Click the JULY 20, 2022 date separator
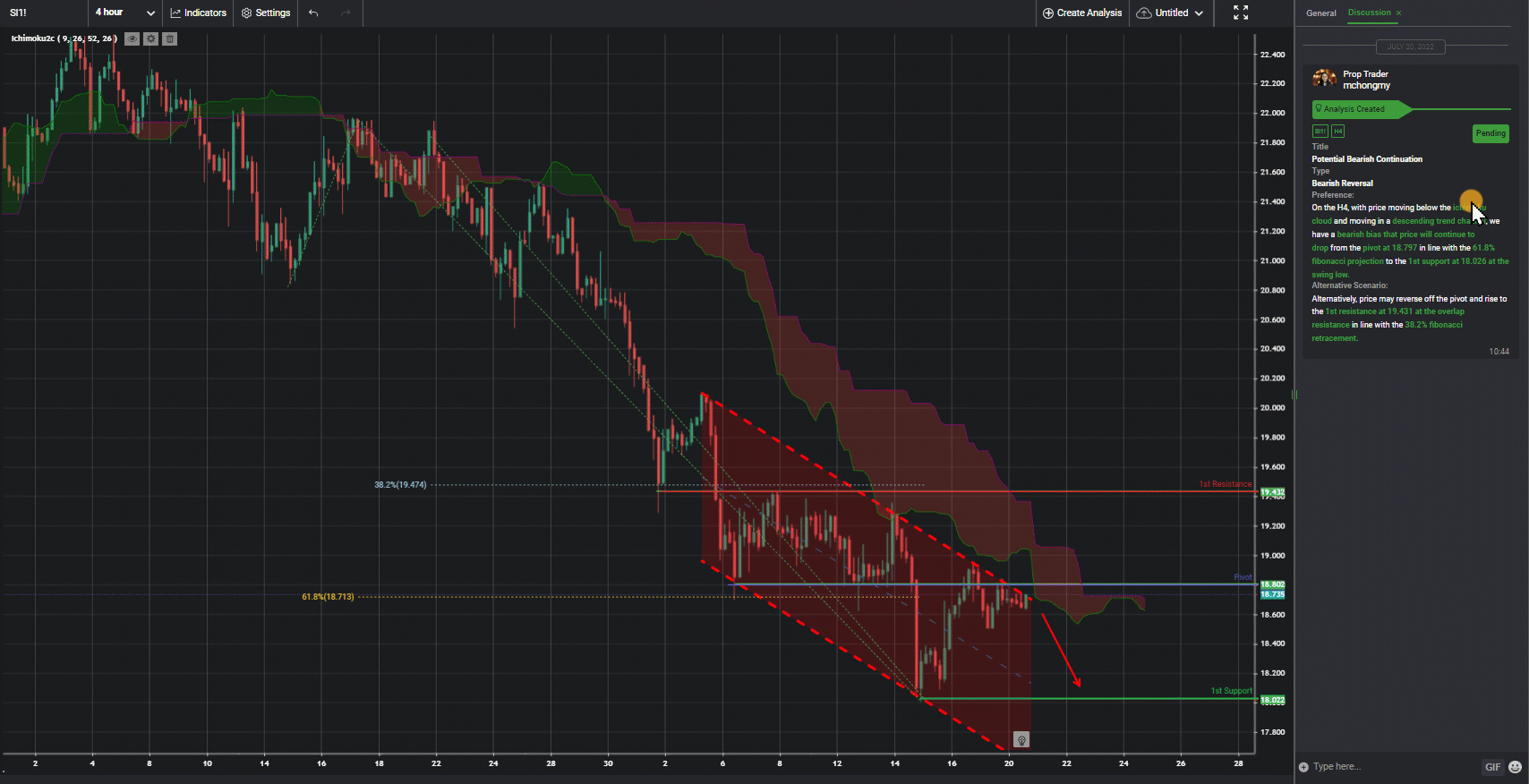Viewport: 1529px width, 784px height. pyautogui.click(x=1411, y=46)
